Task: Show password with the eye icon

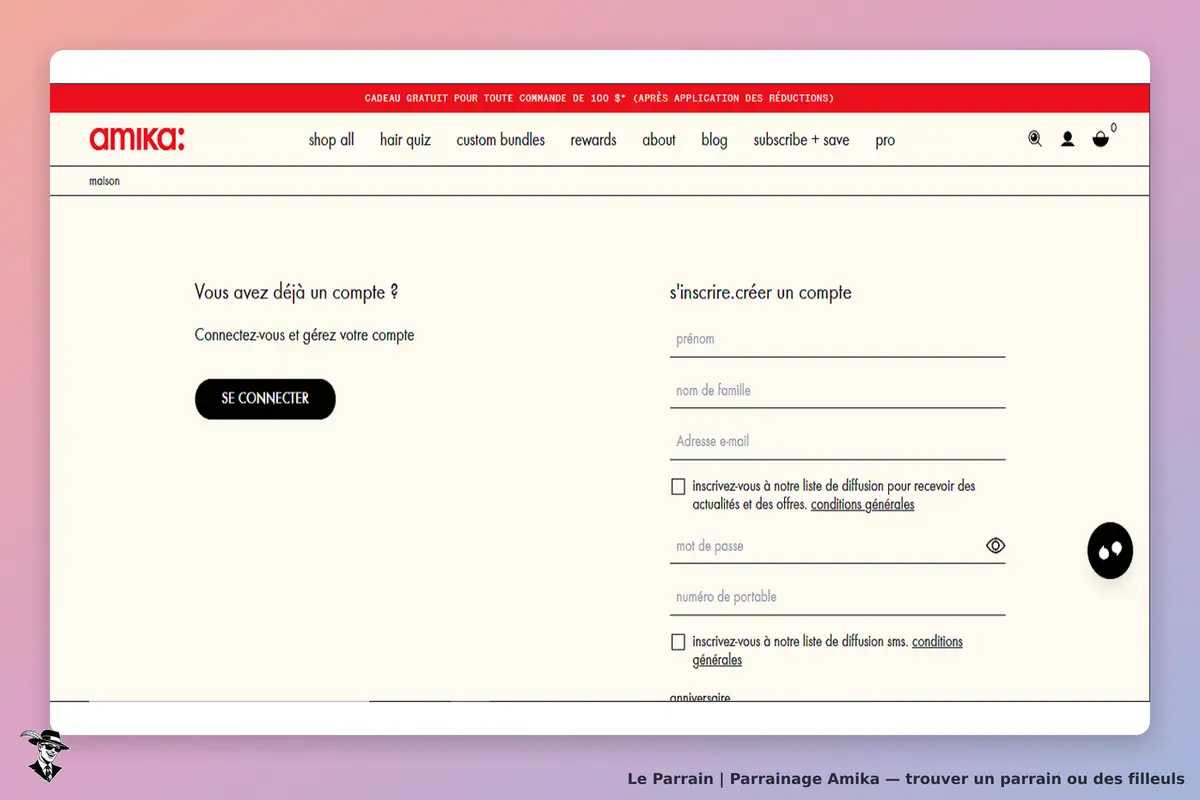Action: pos(995,546)
